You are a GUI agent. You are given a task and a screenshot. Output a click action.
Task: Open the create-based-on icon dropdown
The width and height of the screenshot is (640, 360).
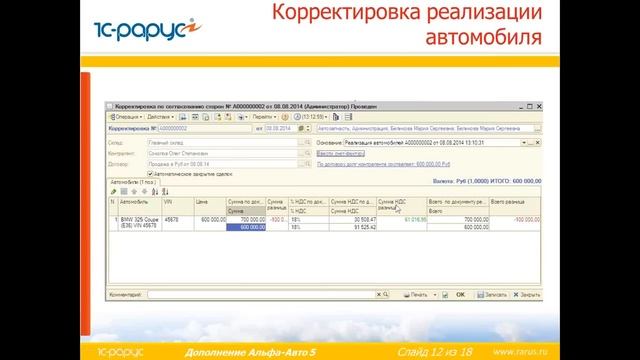[242, 117]
